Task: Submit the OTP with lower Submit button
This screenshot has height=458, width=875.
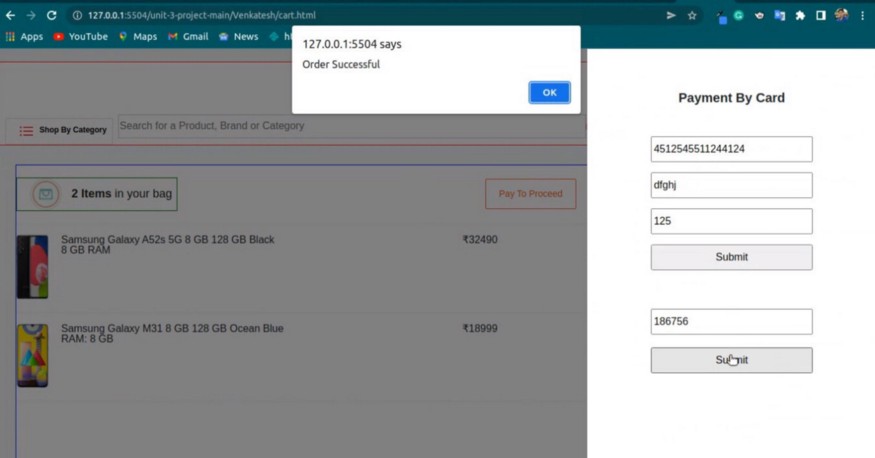Action: coord(731,360)
